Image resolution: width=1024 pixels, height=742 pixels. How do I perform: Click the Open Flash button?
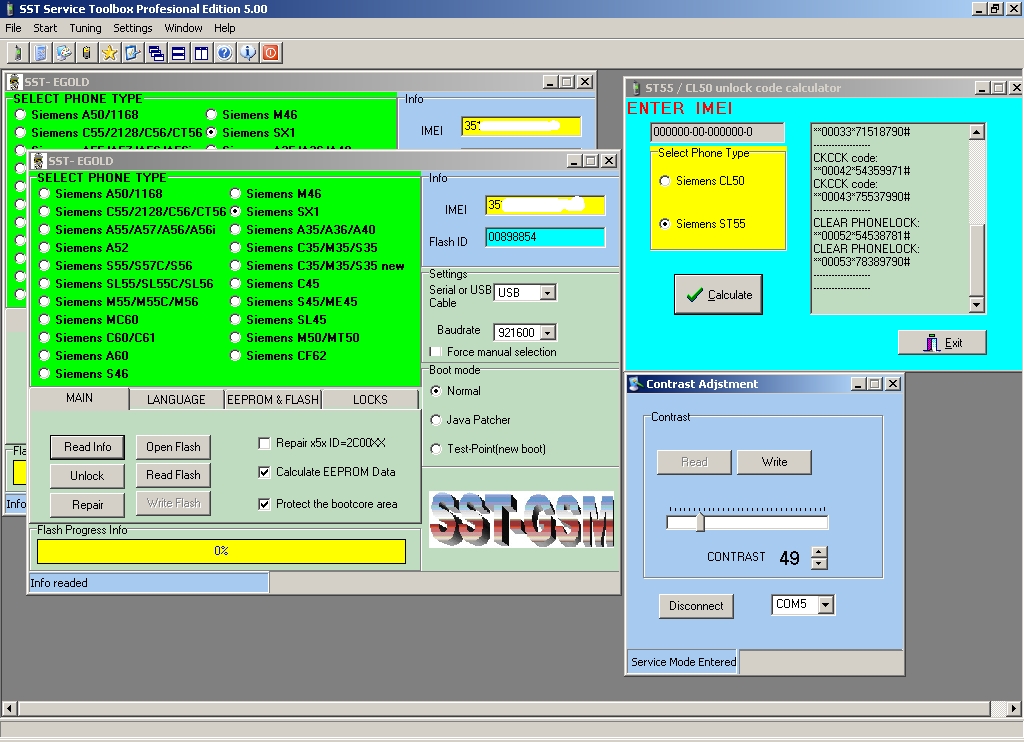(173, 447)
